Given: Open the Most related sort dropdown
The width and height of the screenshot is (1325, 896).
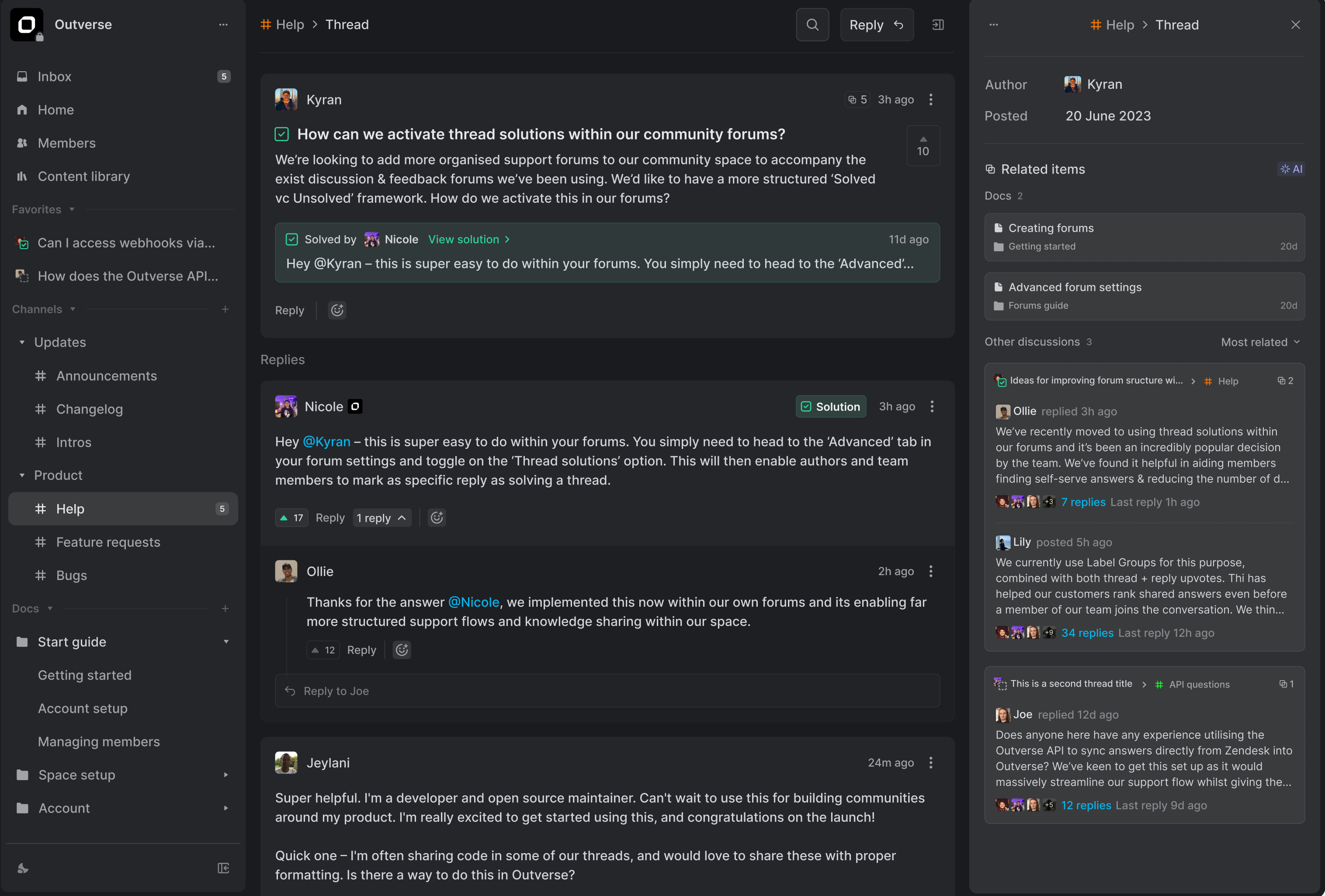Looking at the screenshot, I should 1260,342.
